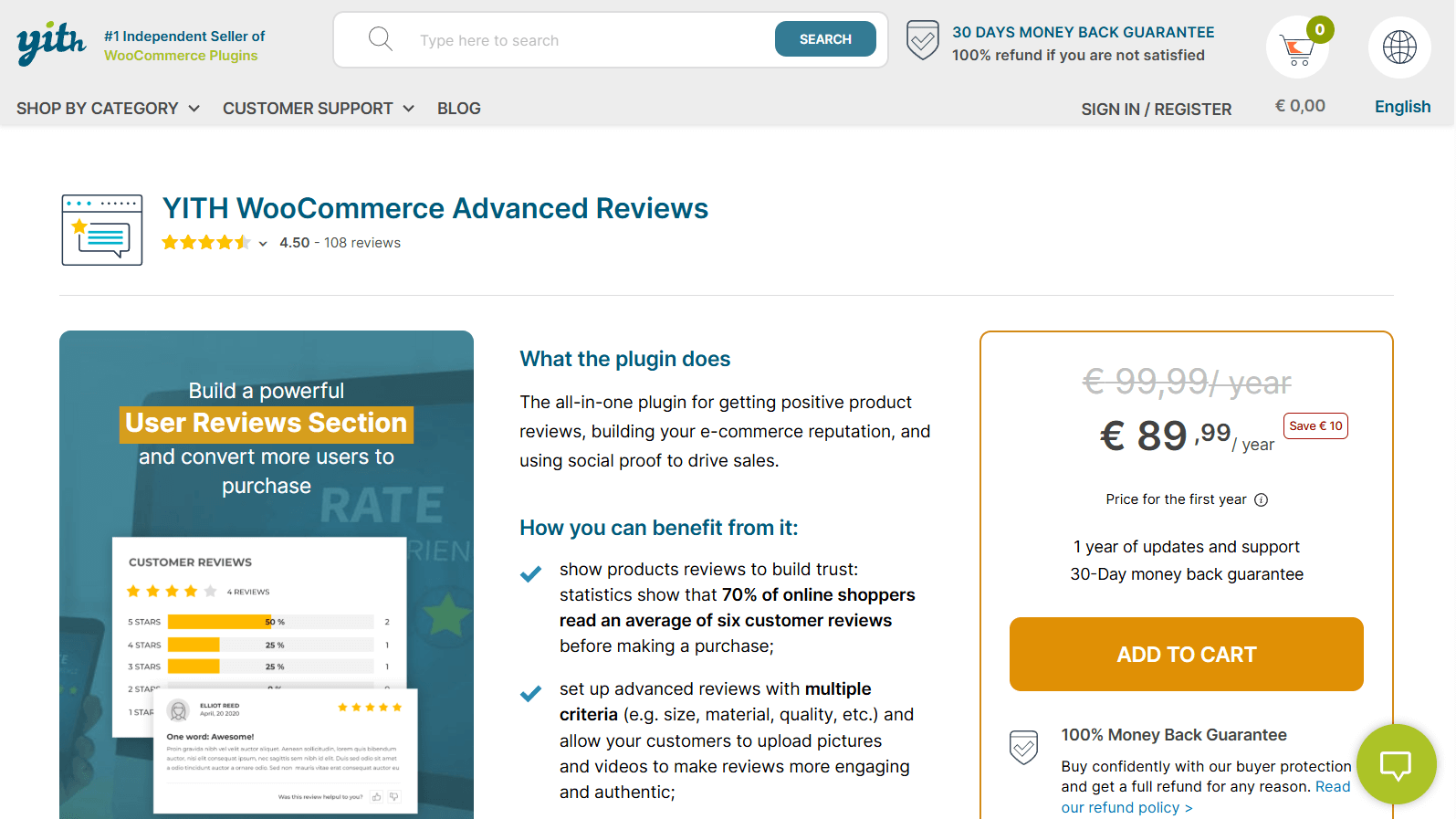Click the money back guarantee shield icon in header
This screenshot has height=819, width=1456.
pyautogui.click(x=923, y=40)
